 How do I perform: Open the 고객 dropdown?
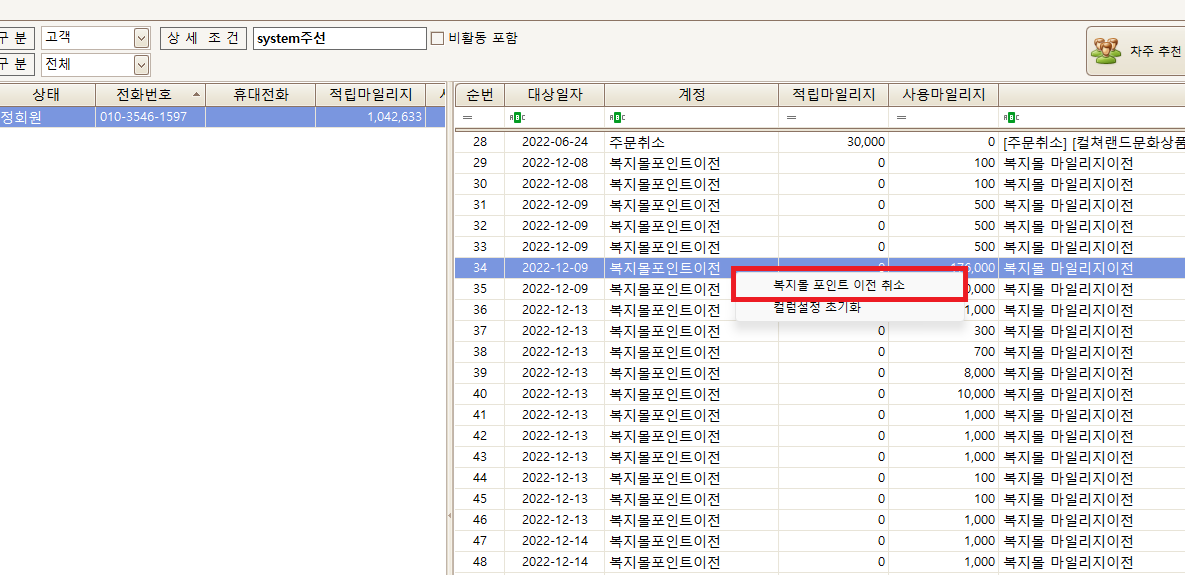141,38
